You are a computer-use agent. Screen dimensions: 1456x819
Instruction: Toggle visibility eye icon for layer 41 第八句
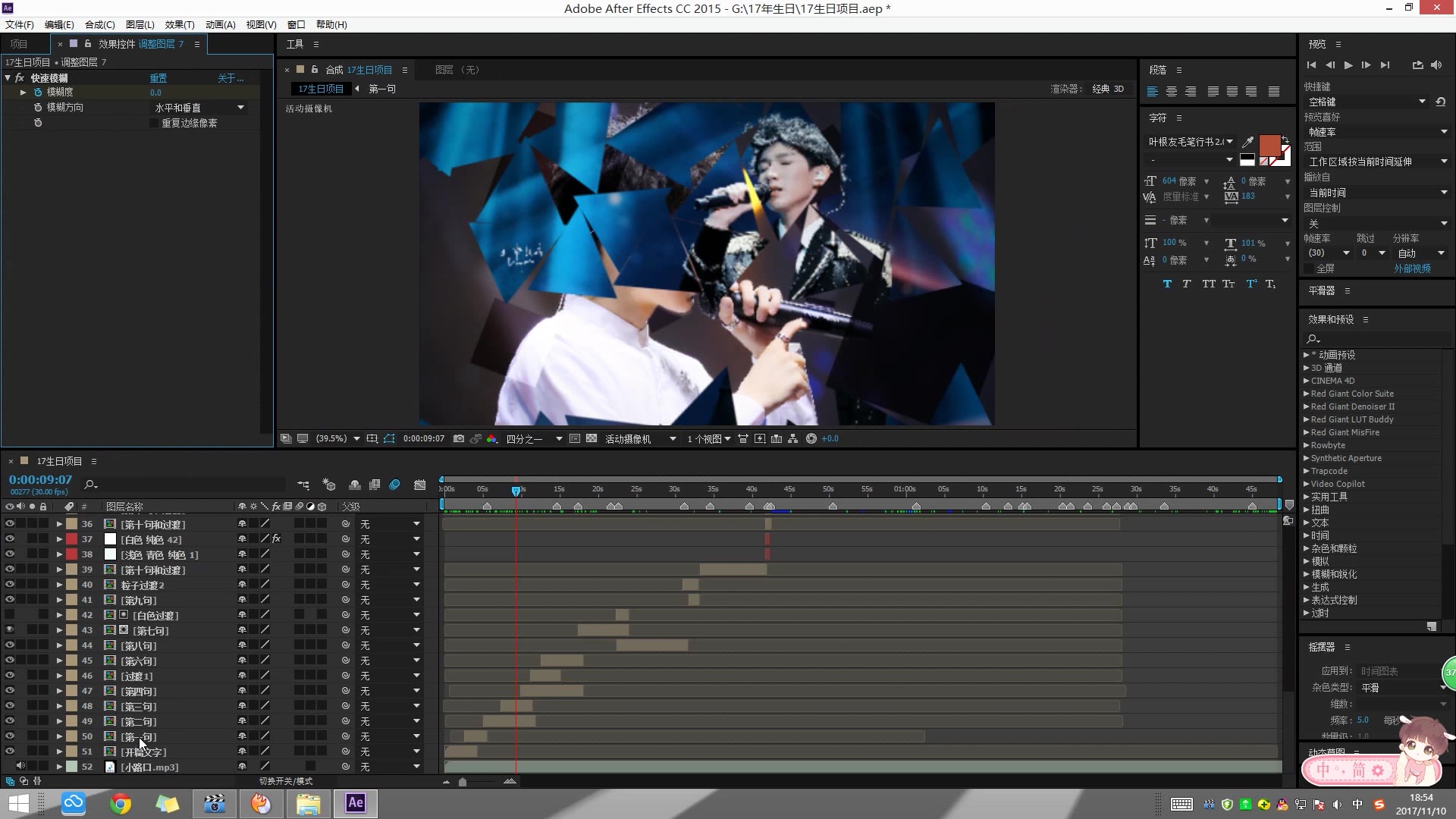(9, 645)
